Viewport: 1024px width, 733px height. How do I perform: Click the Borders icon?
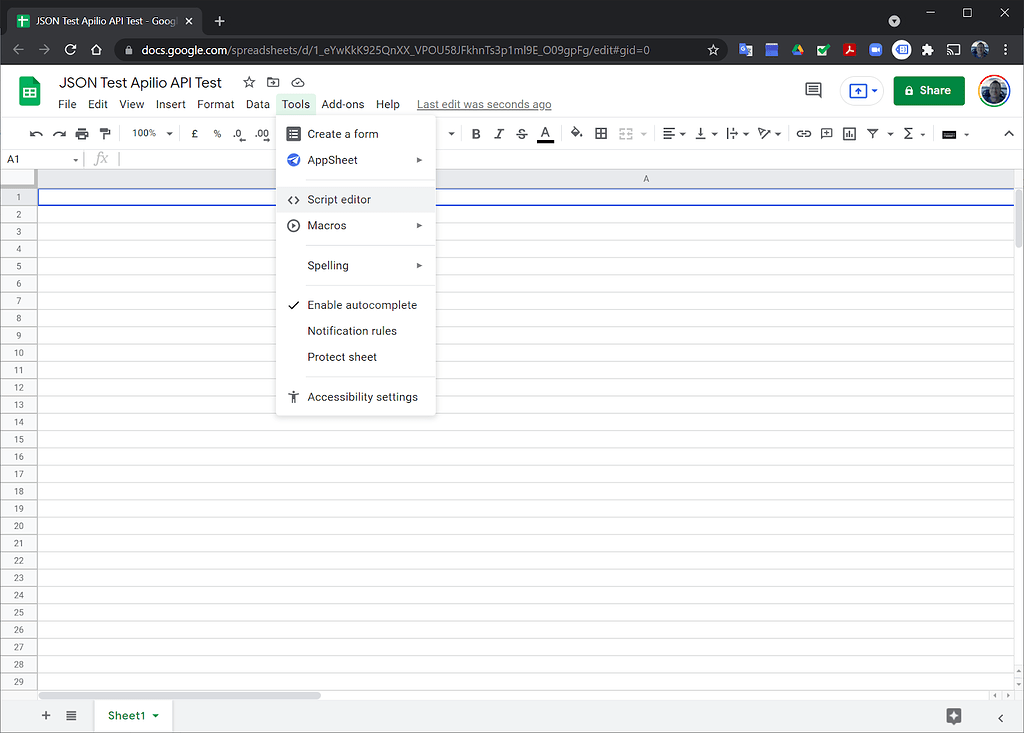point(601,133)
